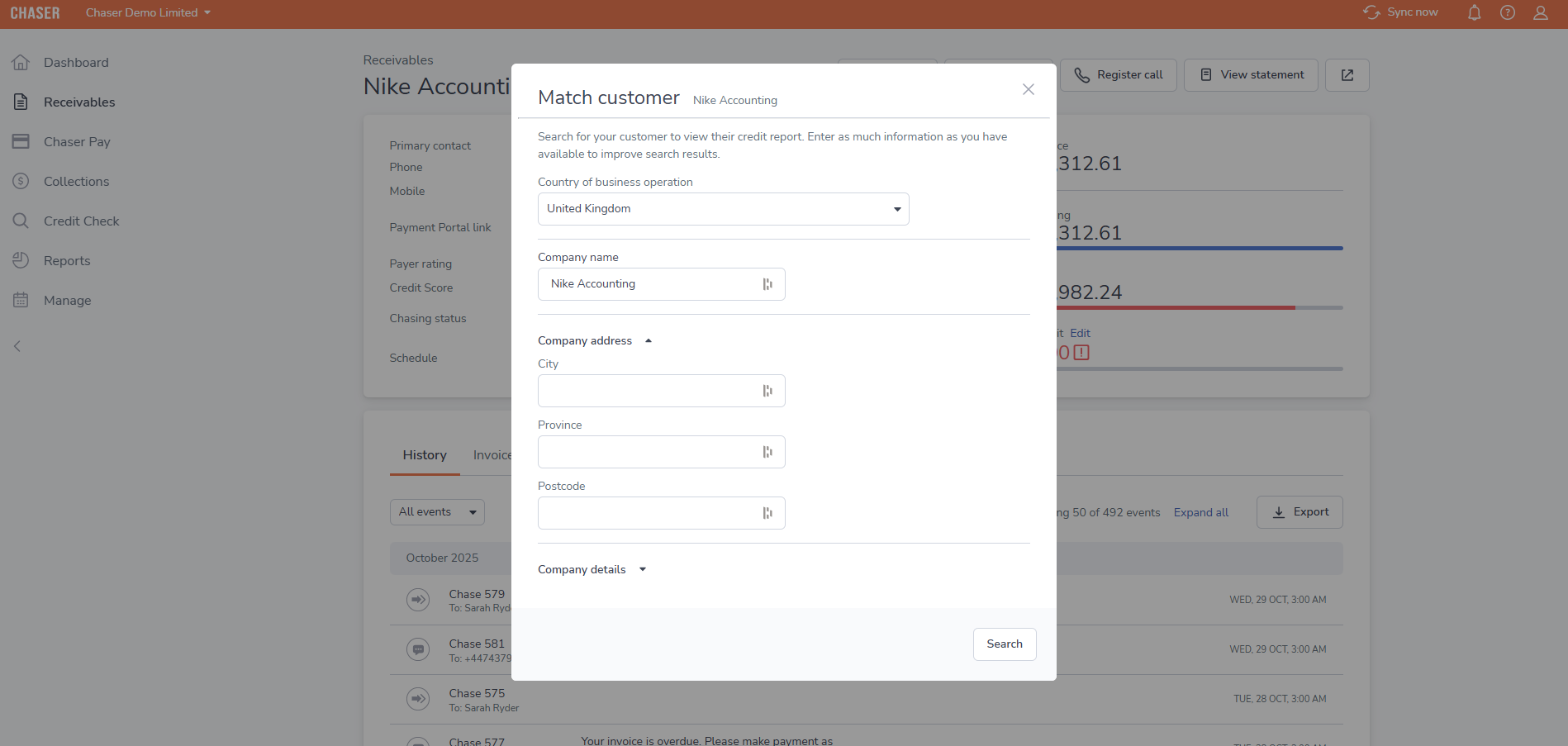Open the user profile icon
The image size is (1568, 746).
pos(1542,12)
